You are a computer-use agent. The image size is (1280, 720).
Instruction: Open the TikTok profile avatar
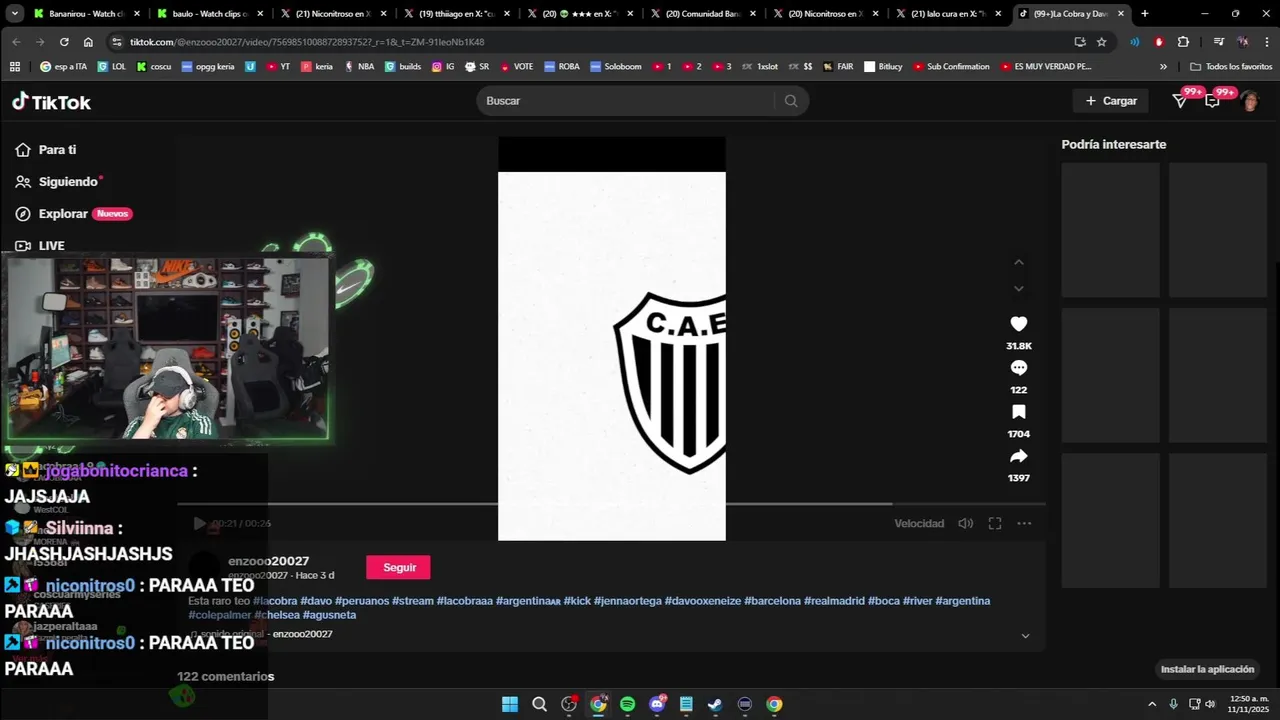pyautogui.click(x=1249, y=101)
